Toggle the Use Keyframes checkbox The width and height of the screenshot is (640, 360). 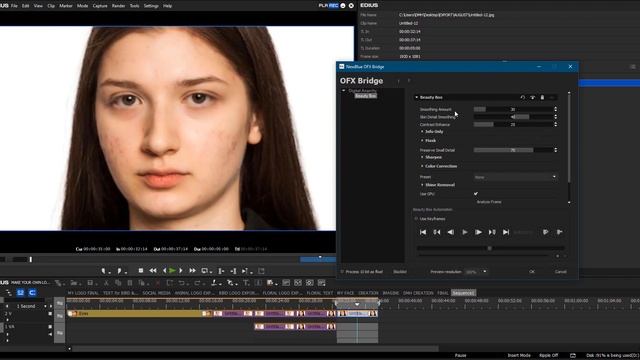416,219
